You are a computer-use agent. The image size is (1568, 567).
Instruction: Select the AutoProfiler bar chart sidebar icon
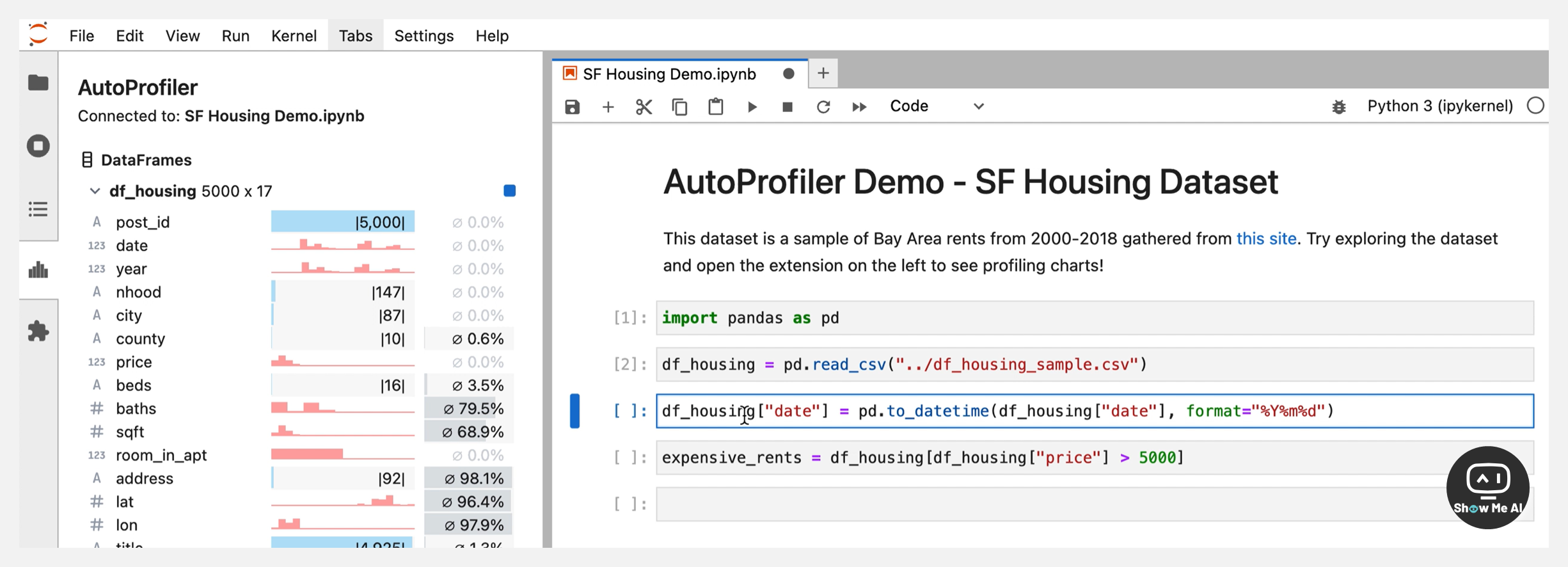(x=38, y=269)
